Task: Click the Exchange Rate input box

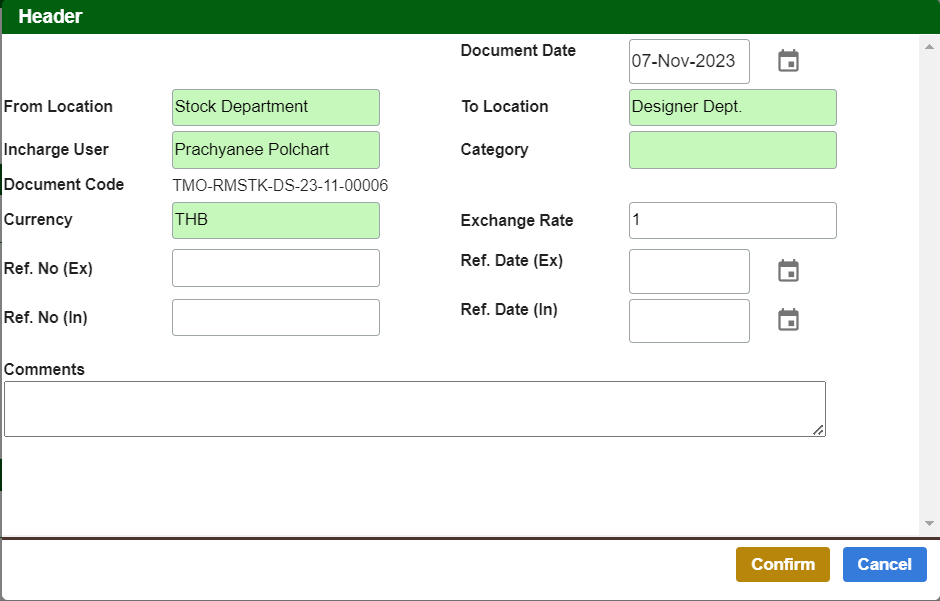Action: (x=732, y=221)
